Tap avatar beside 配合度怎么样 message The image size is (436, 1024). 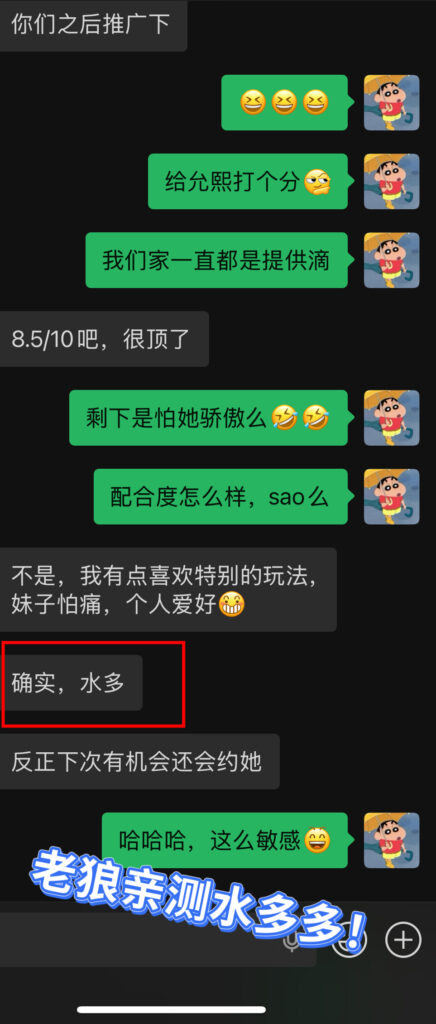point(392,496)
